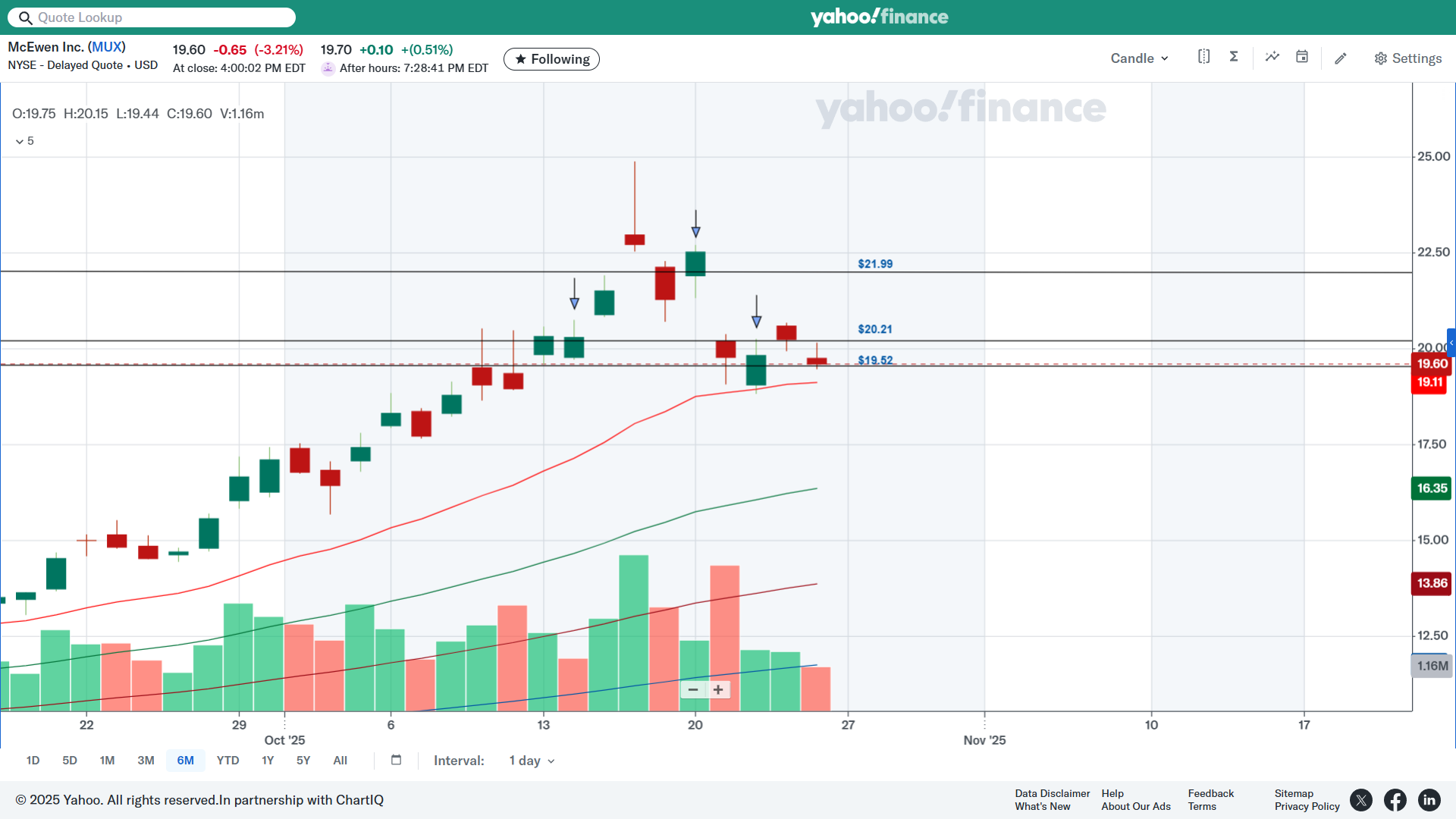The width and height of the screenshot is (1456, 819).
Task: Open the 1 day interval dropdown
Action: point(532,761)
